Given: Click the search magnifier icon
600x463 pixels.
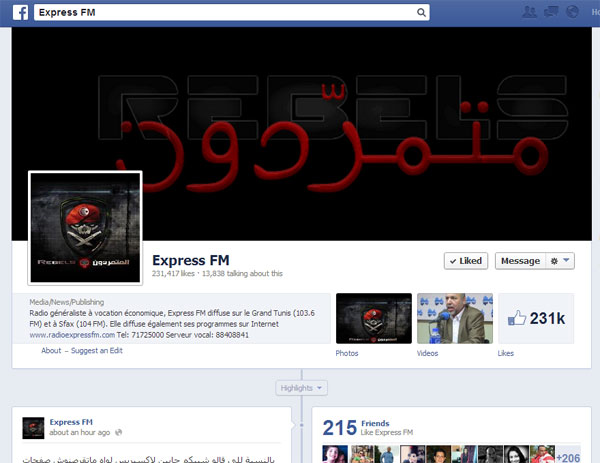Looking at the screenshot, I should [421, 13].
